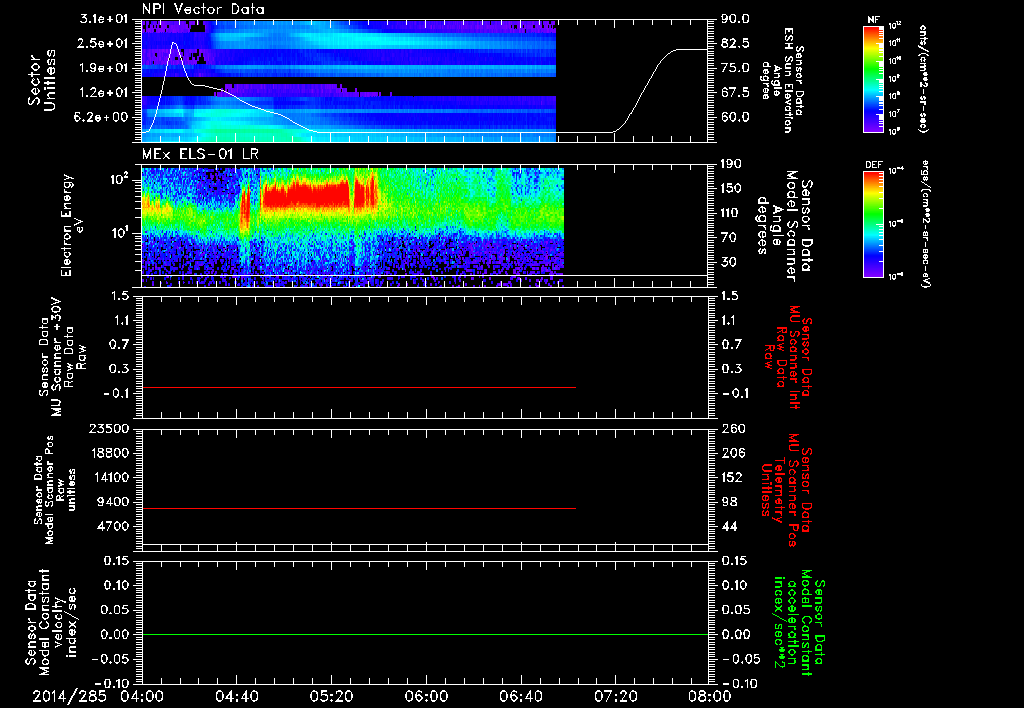
Task: Click the "98" telemetry tick value
Action: click(729, 502)
